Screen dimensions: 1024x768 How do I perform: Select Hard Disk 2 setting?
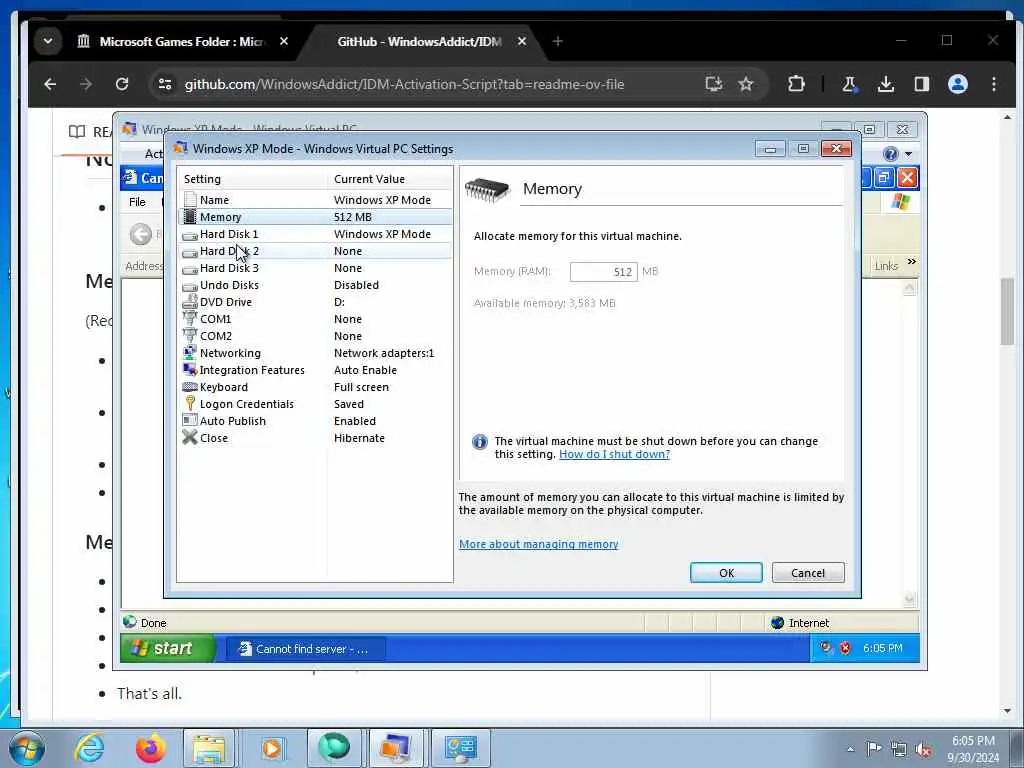click(315, 251)
